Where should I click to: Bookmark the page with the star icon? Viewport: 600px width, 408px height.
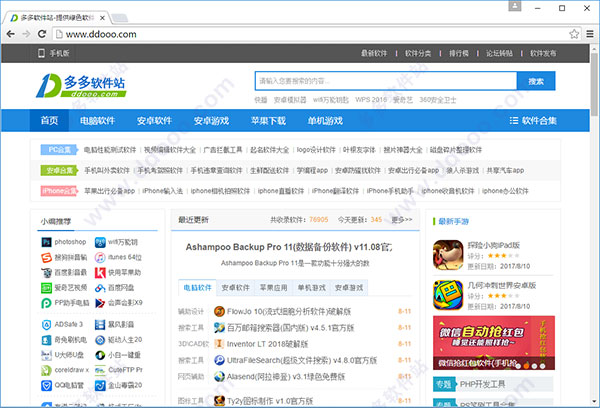coord(574,34)
